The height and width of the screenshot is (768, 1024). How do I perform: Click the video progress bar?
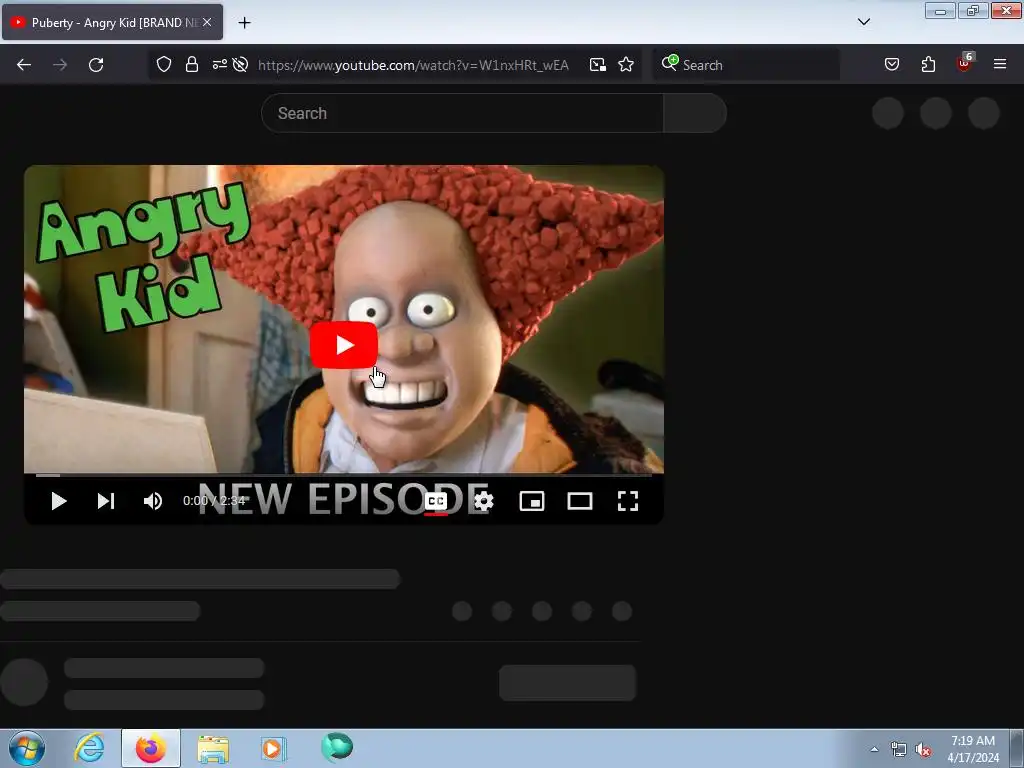344,475
